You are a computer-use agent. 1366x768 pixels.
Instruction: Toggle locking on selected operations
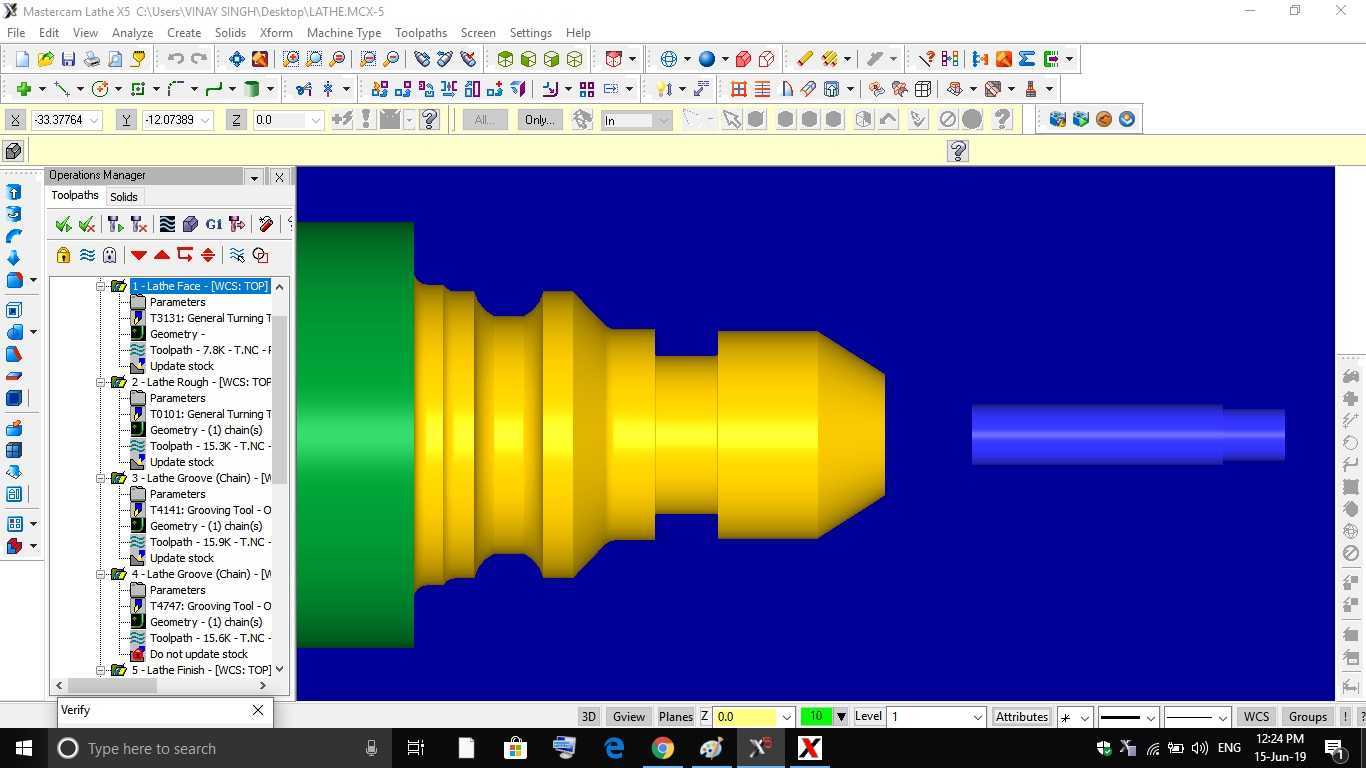pos(63,255)
